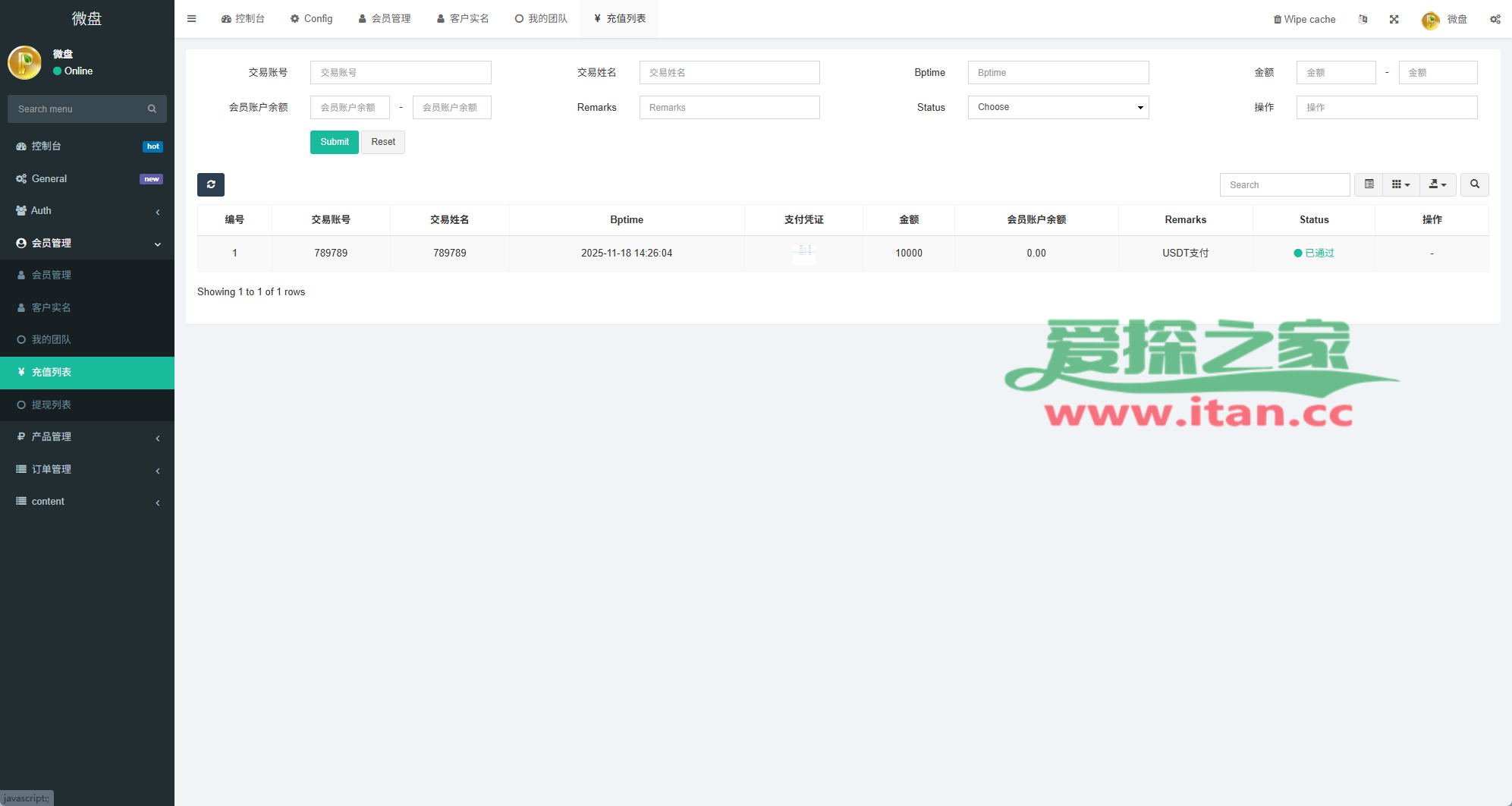The width and height of the screenshot is (1512, 806).
Task: Click the language translate icon
Action: click(1363, 19)
